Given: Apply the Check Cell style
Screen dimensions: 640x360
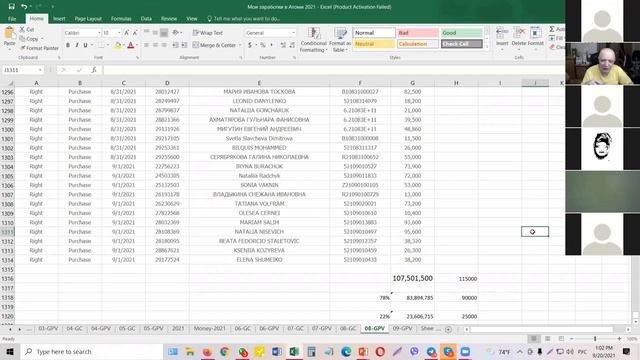Looking at the screenshot, I should [462, 44].
